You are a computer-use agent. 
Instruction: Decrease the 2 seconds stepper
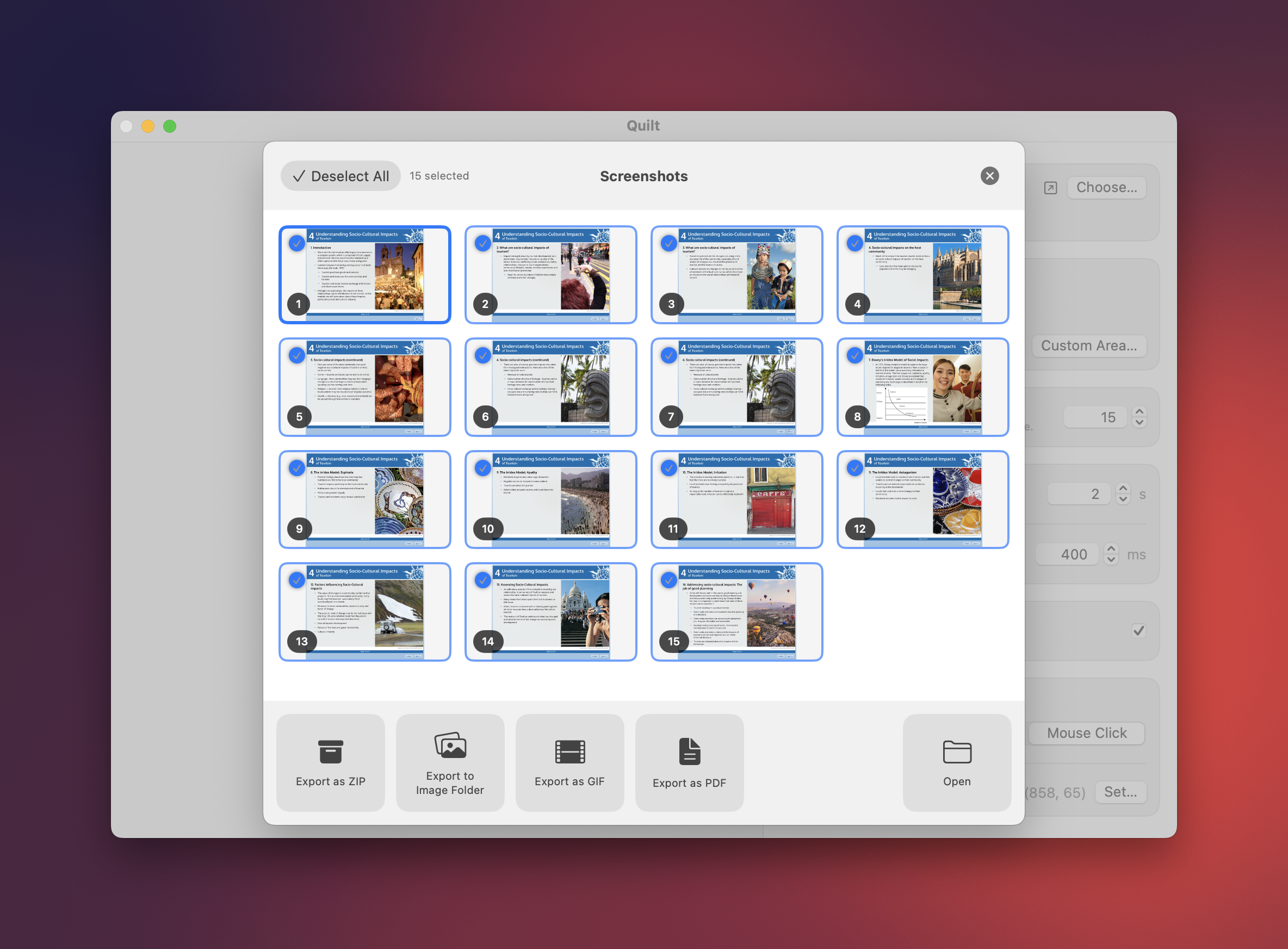[1123, 499]
